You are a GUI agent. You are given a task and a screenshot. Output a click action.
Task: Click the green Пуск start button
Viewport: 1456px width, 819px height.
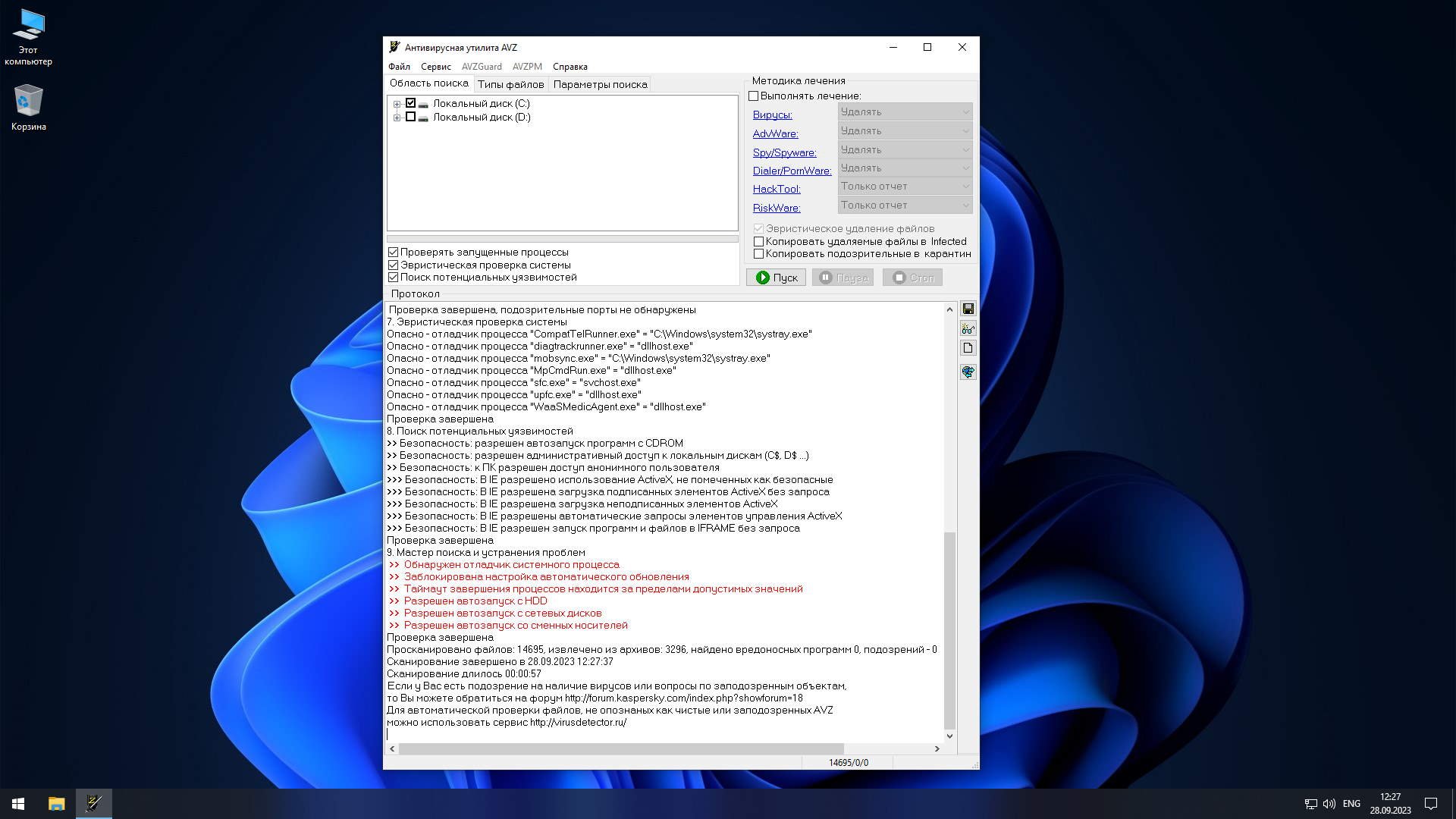point(776,278)
